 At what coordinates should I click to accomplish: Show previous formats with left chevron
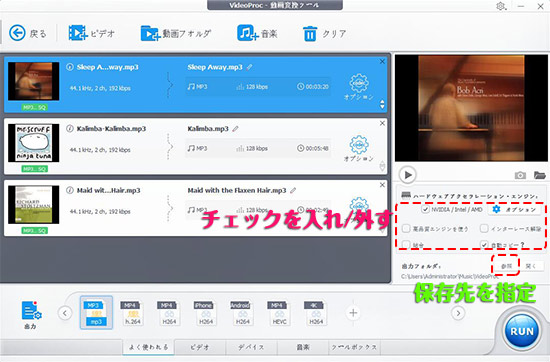click(x=65, y=313)
